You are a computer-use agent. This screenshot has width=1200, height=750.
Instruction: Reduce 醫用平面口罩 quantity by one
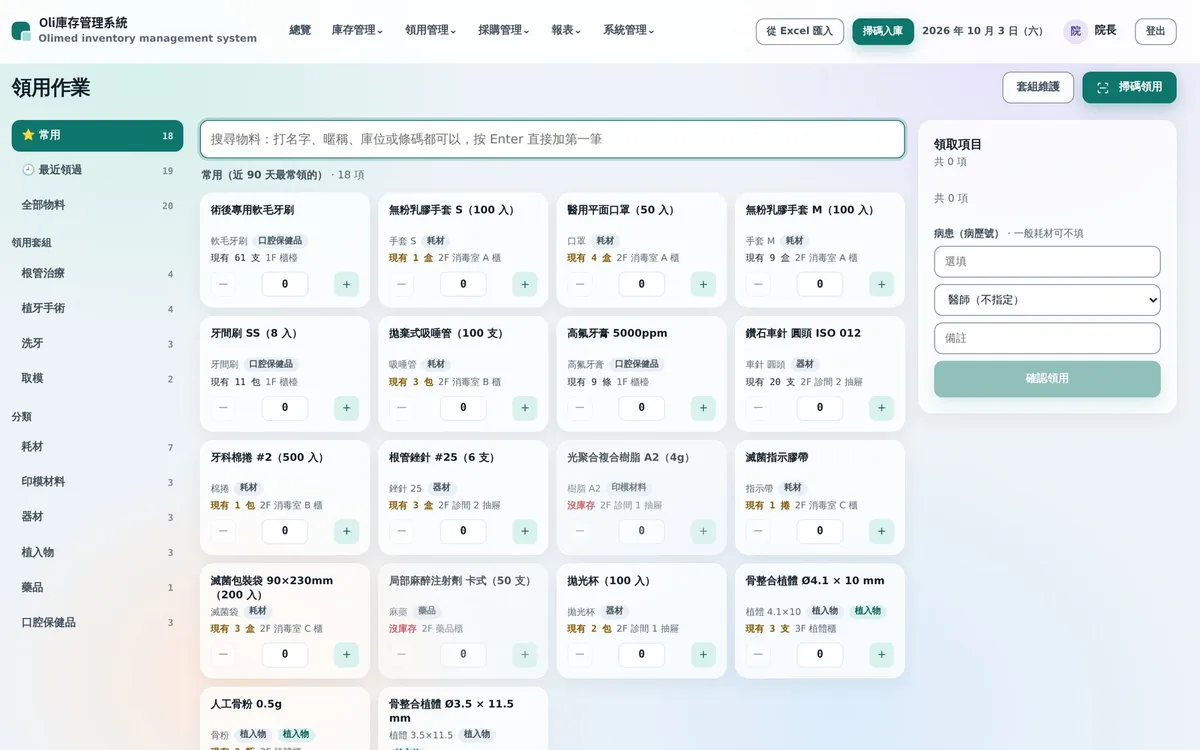point(580,284)
